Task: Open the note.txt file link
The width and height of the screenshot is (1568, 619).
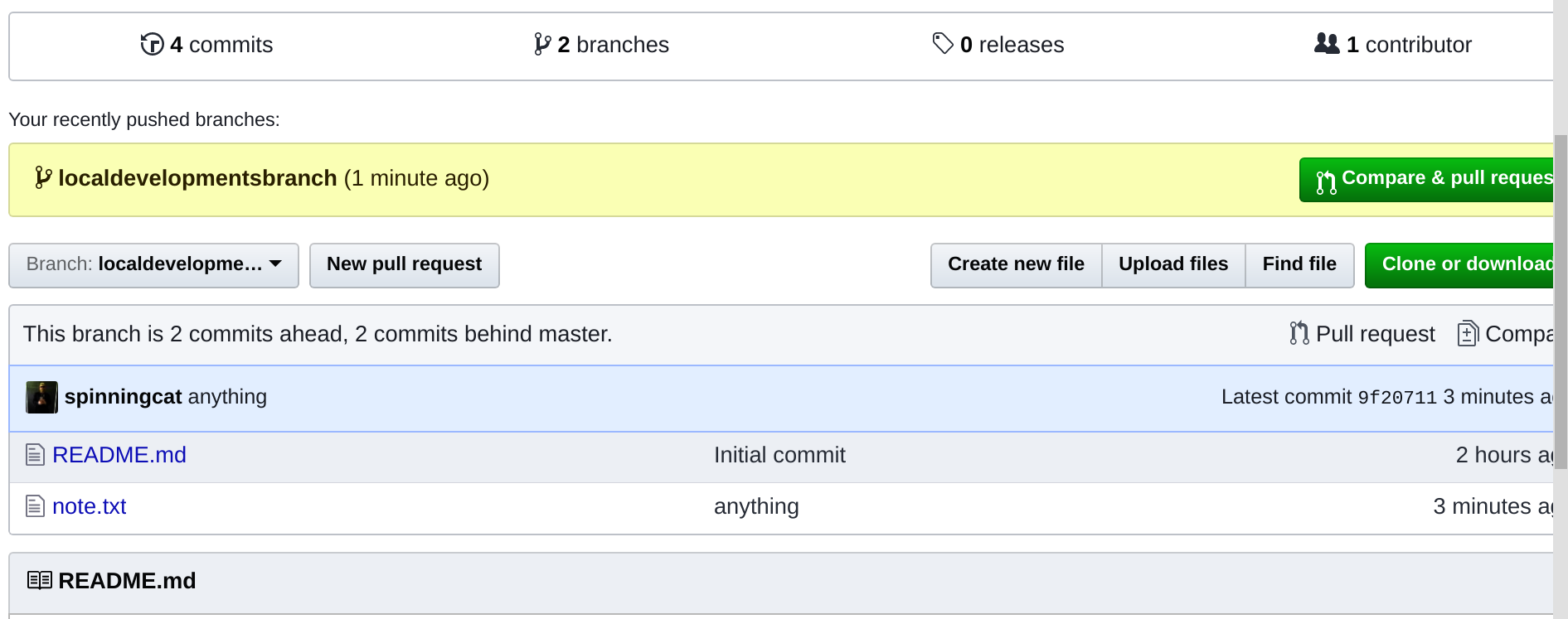Action: click(90, 506)
